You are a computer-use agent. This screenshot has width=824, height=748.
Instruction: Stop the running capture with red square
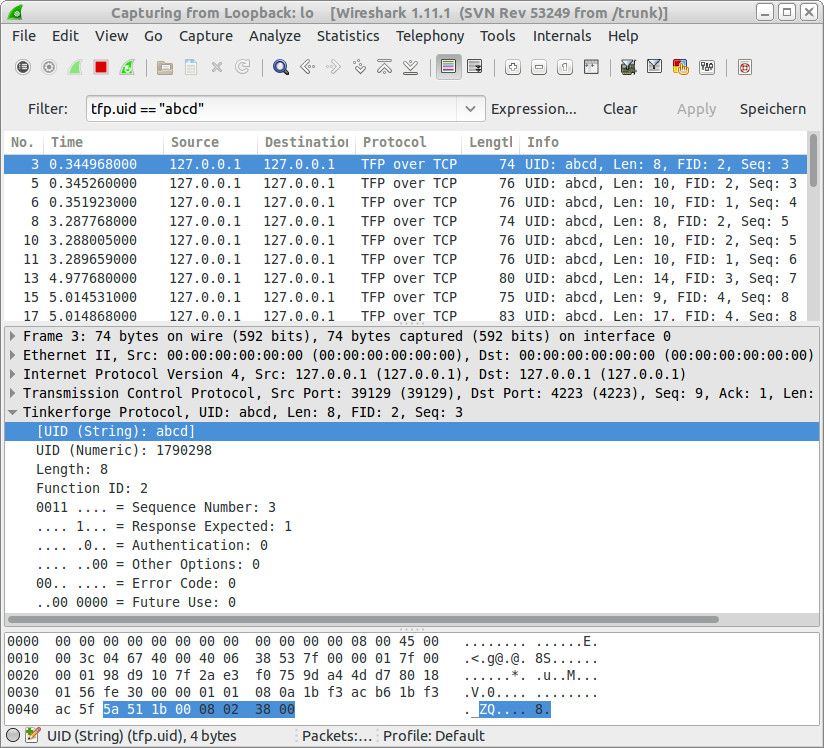coord(101,68)
